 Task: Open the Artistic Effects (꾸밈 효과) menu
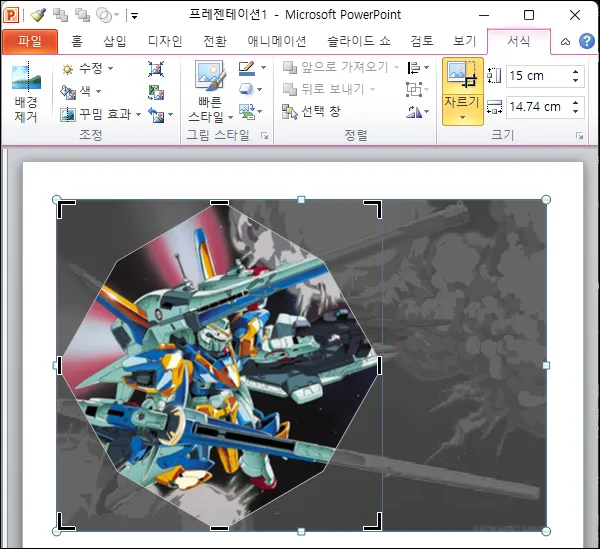coord(101,114)
